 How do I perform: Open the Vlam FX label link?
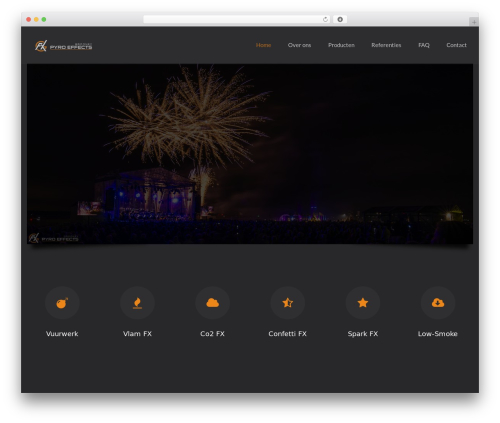(137, 334)
